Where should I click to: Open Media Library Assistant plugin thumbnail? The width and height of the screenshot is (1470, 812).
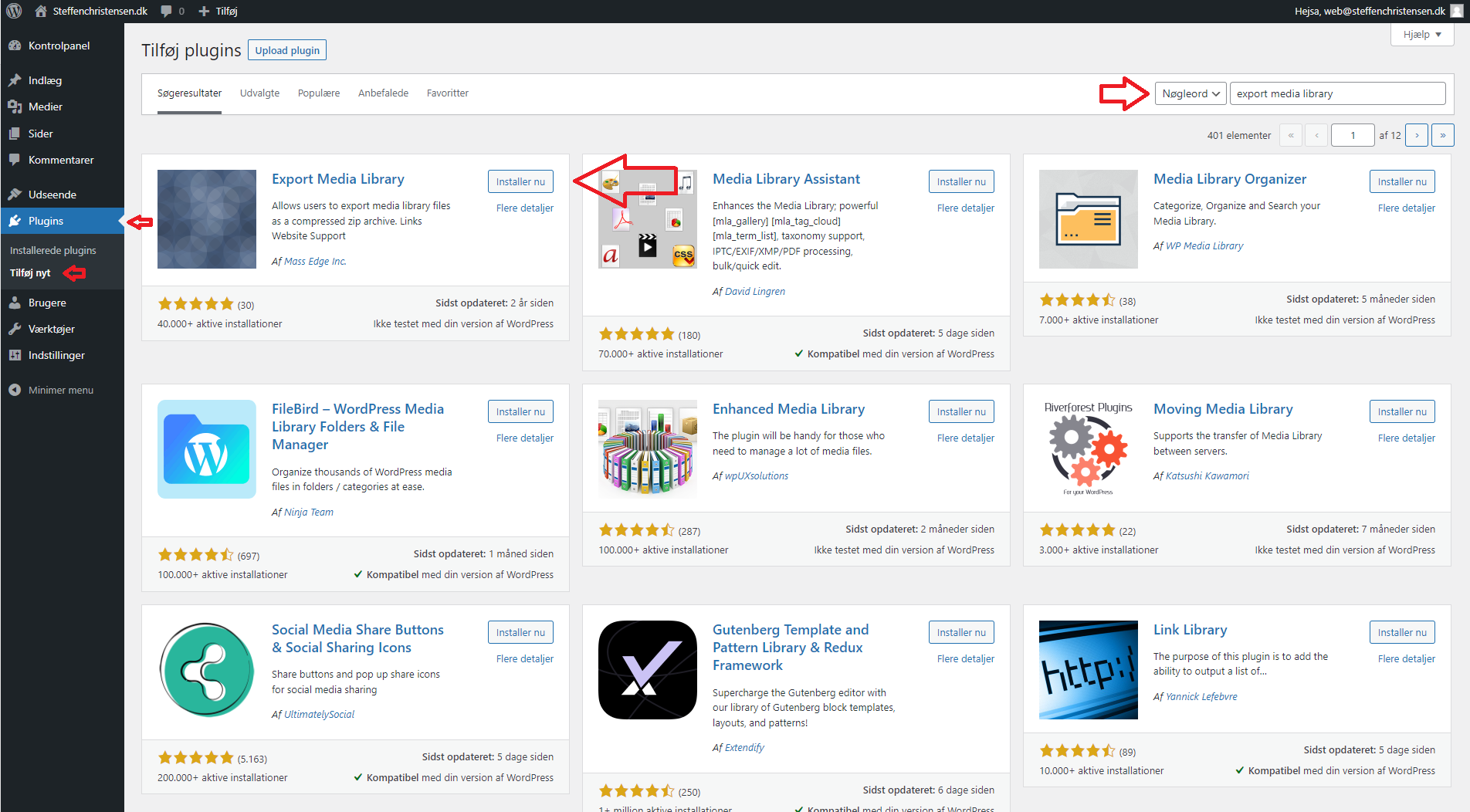[x=648, y=219]
